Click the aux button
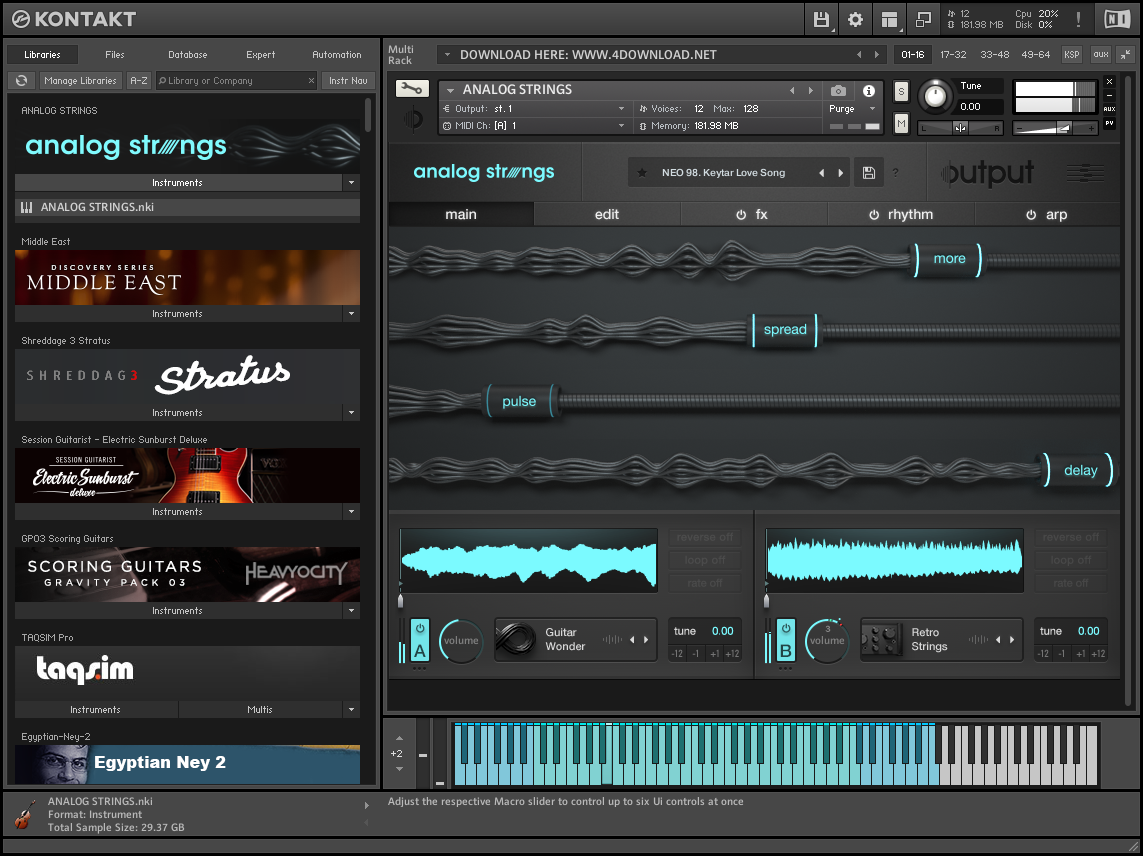 point(1101,55)
